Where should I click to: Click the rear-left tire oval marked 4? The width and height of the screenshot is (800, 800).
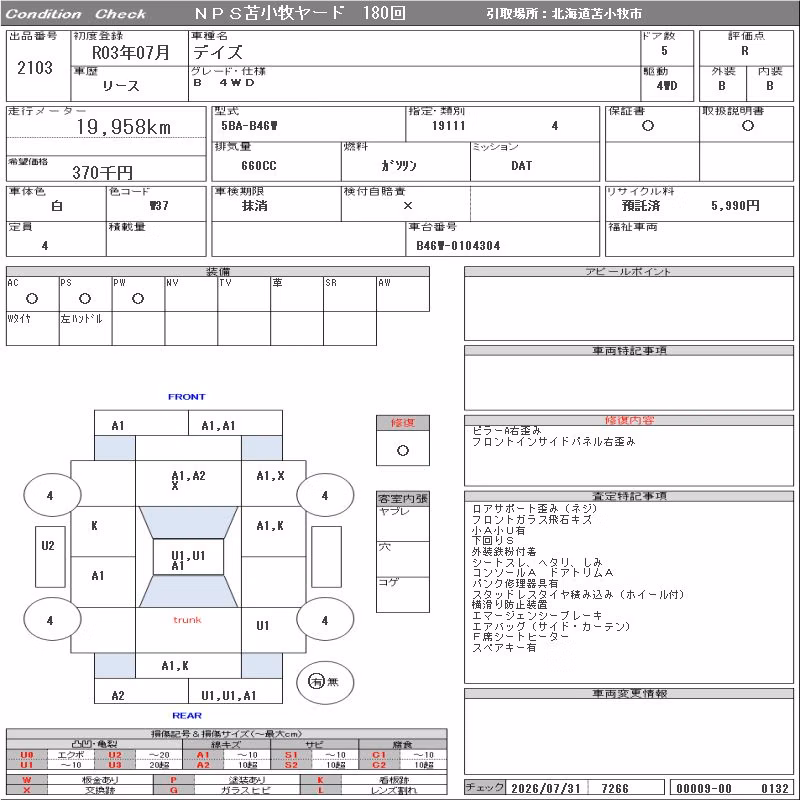[x=52, y=620]
